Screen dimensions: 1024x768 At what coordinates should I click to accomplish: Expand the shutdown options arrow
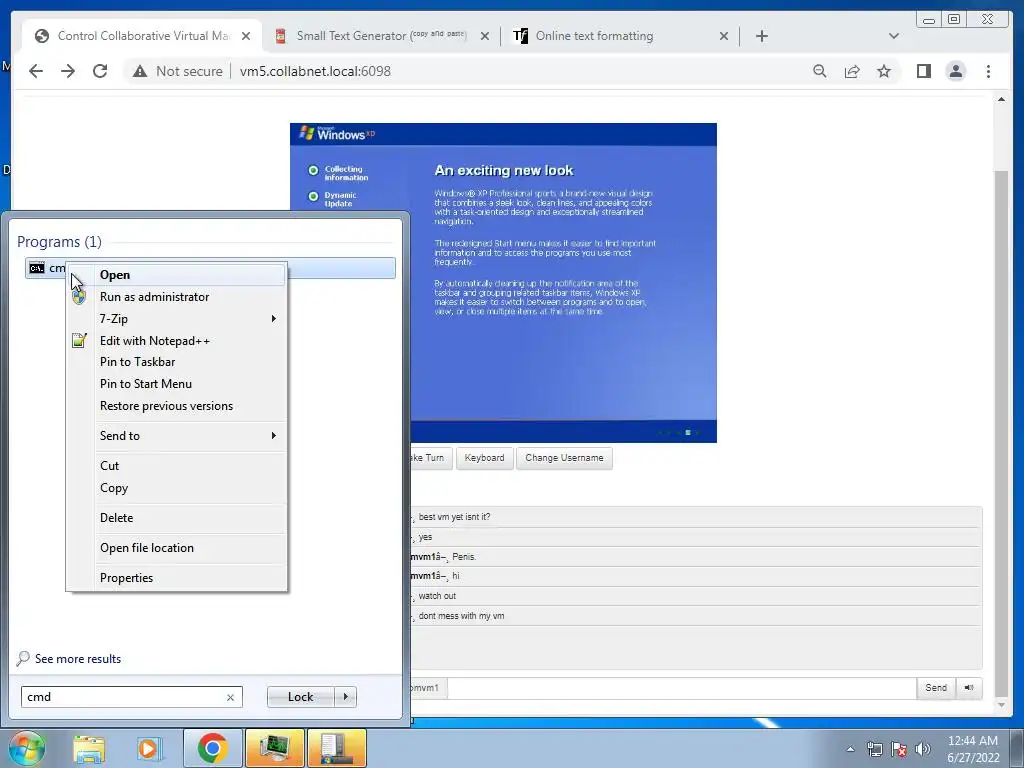tap(345, 697)
